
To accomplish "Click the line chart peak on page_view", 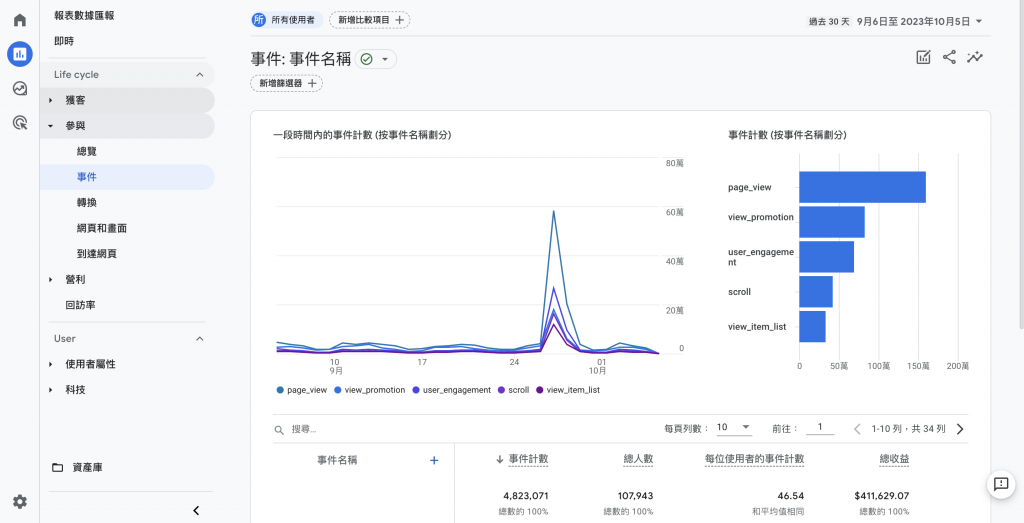I will (553, 211).
